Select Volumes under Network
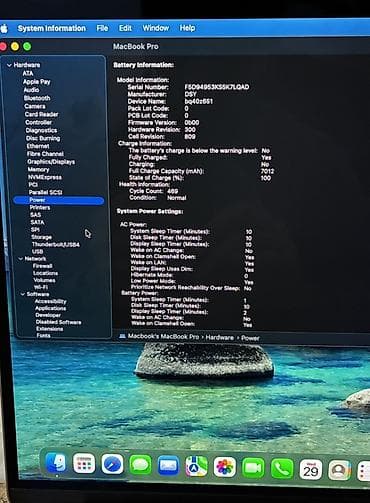The width and height of the screenshot is (370, 503). (44, 280)
